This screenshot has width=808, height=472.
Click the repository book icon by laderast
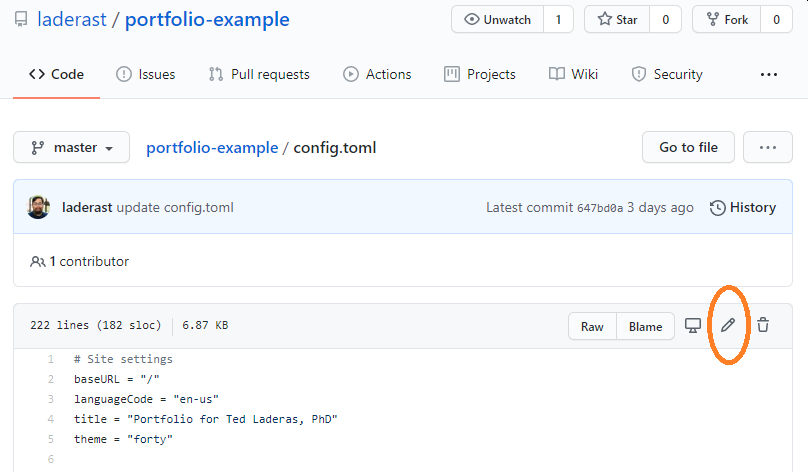[x=21, y=20]
